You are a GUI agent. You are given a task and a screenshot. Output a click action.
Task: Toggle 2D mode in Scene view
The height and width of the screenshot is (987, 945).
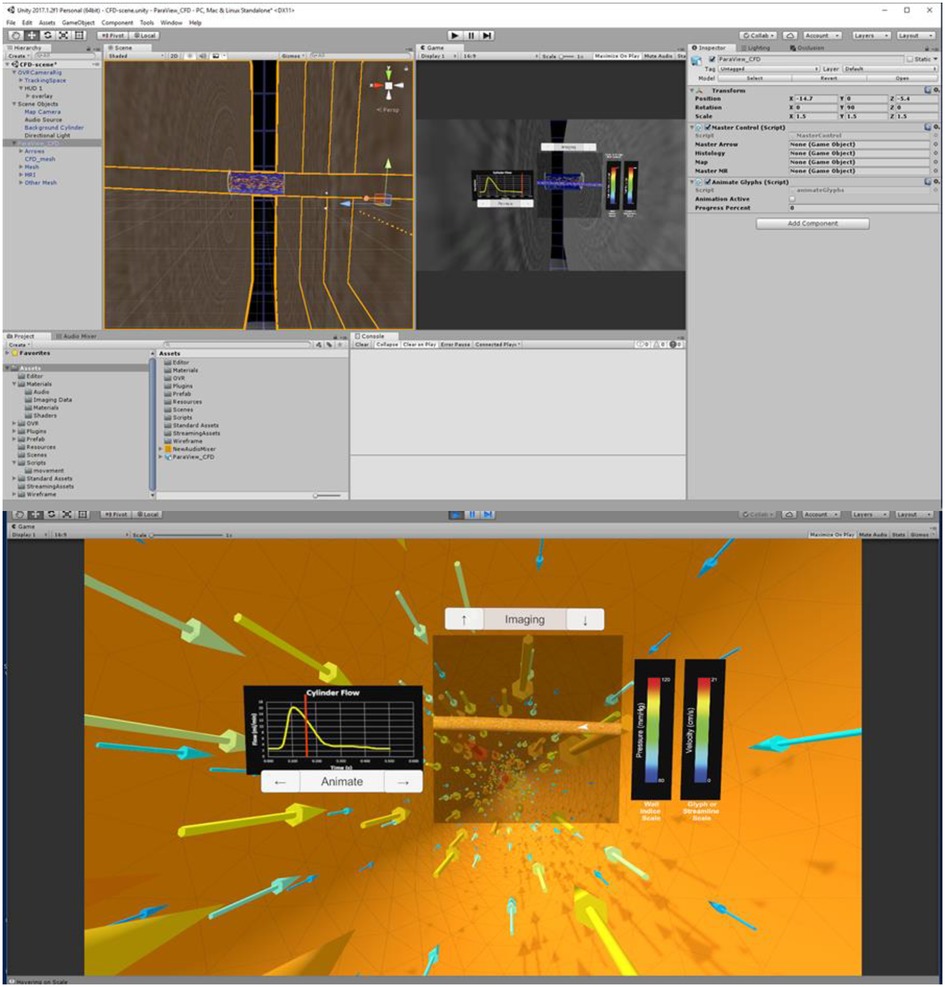click(174, 56)
